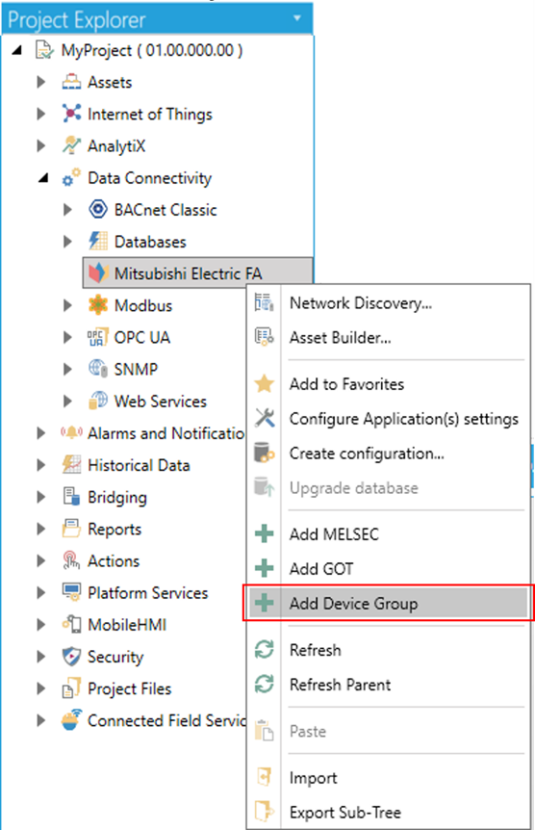This screenshot has width=535, height=830.
Task: Expand the Assets tree node
Action: (41, 82)
